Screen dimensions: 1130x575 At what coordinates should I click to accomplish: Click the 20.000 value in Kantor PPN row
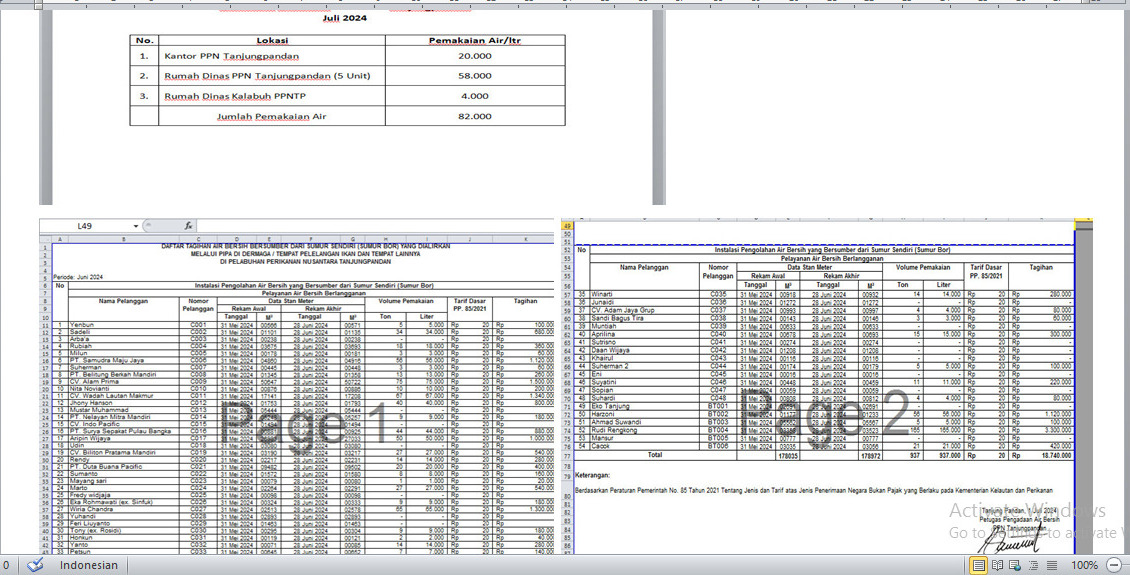475,55
